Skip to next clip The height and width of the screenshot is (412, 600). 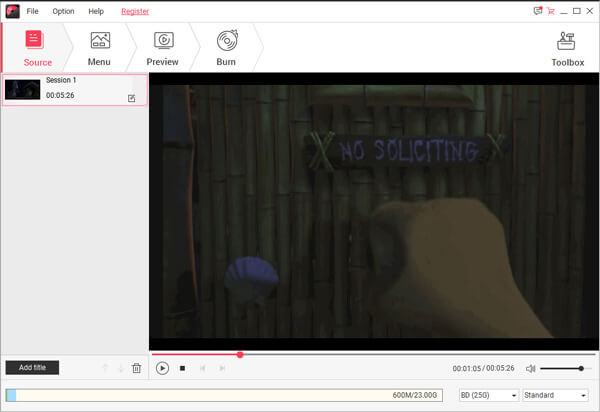coord(222,368)
